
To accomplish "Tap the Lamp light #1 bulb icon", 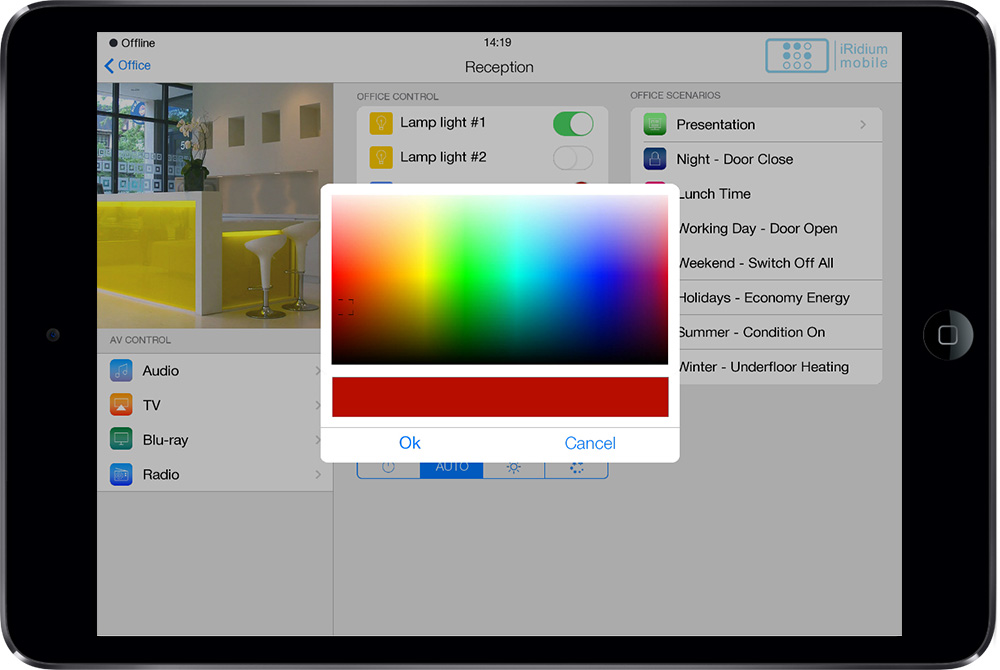I will pyautogui.click(x=380, y=123).
